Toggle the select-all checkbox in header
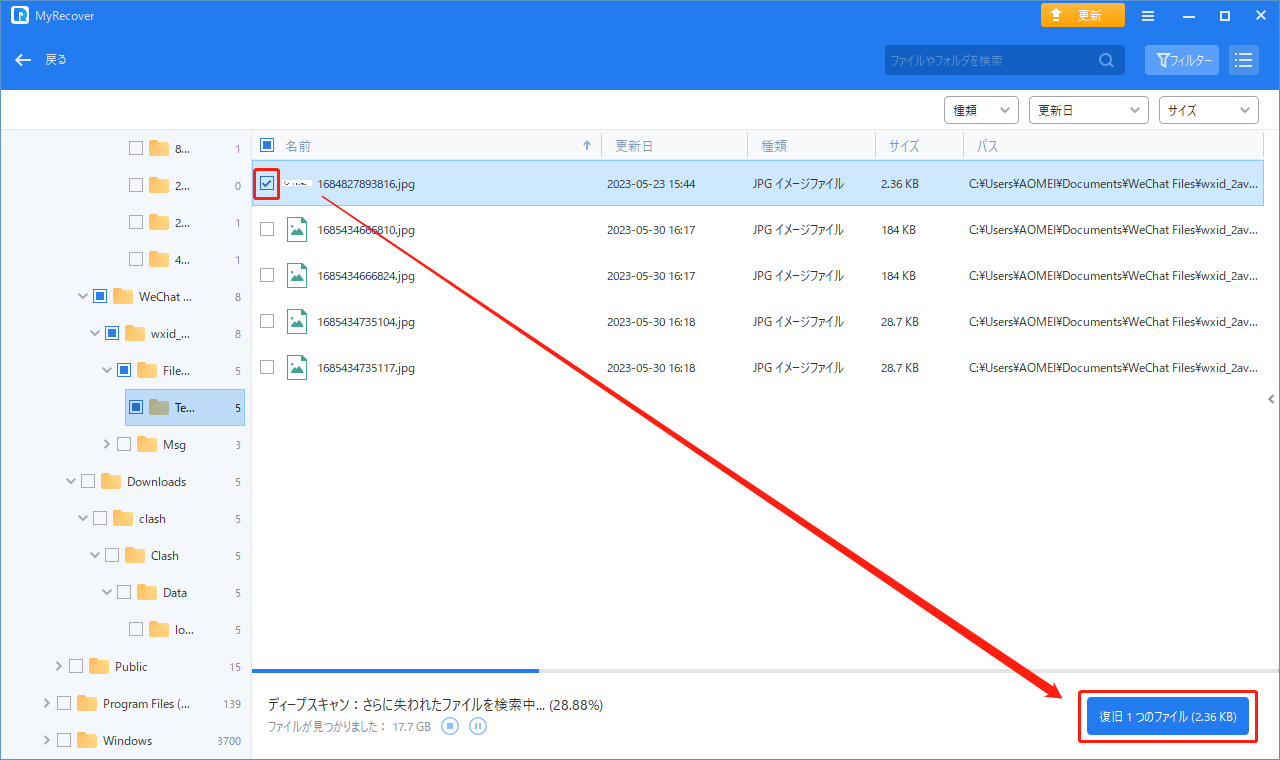This screenshot has height=760, width=1280. tap(267, 145)
